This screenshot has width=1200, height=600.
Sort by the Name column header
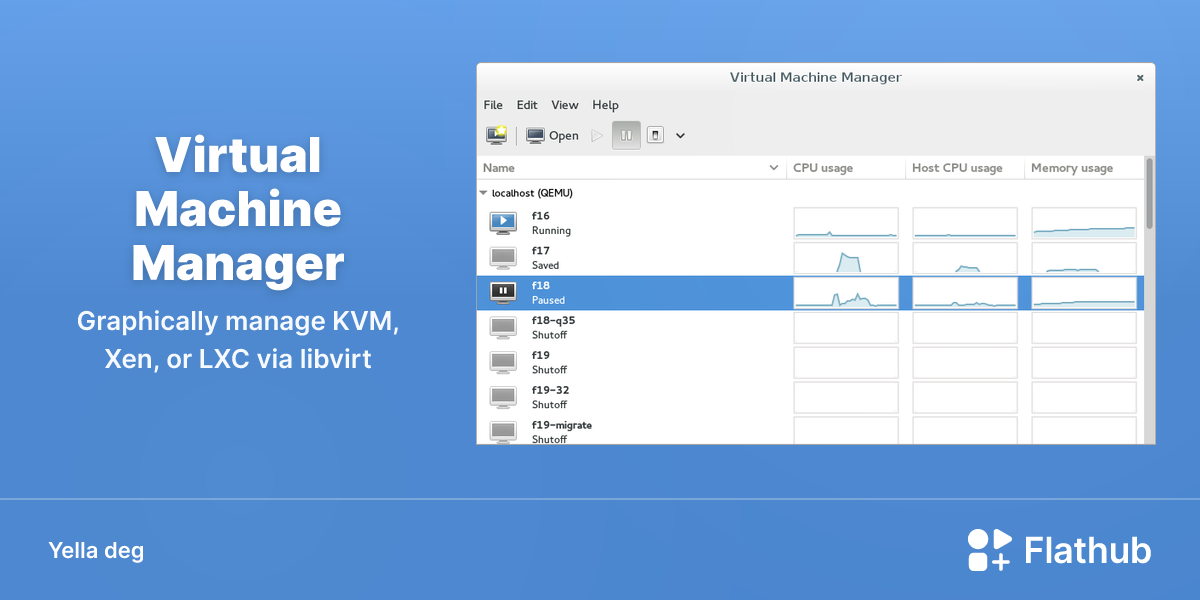[x=631, y=168]
